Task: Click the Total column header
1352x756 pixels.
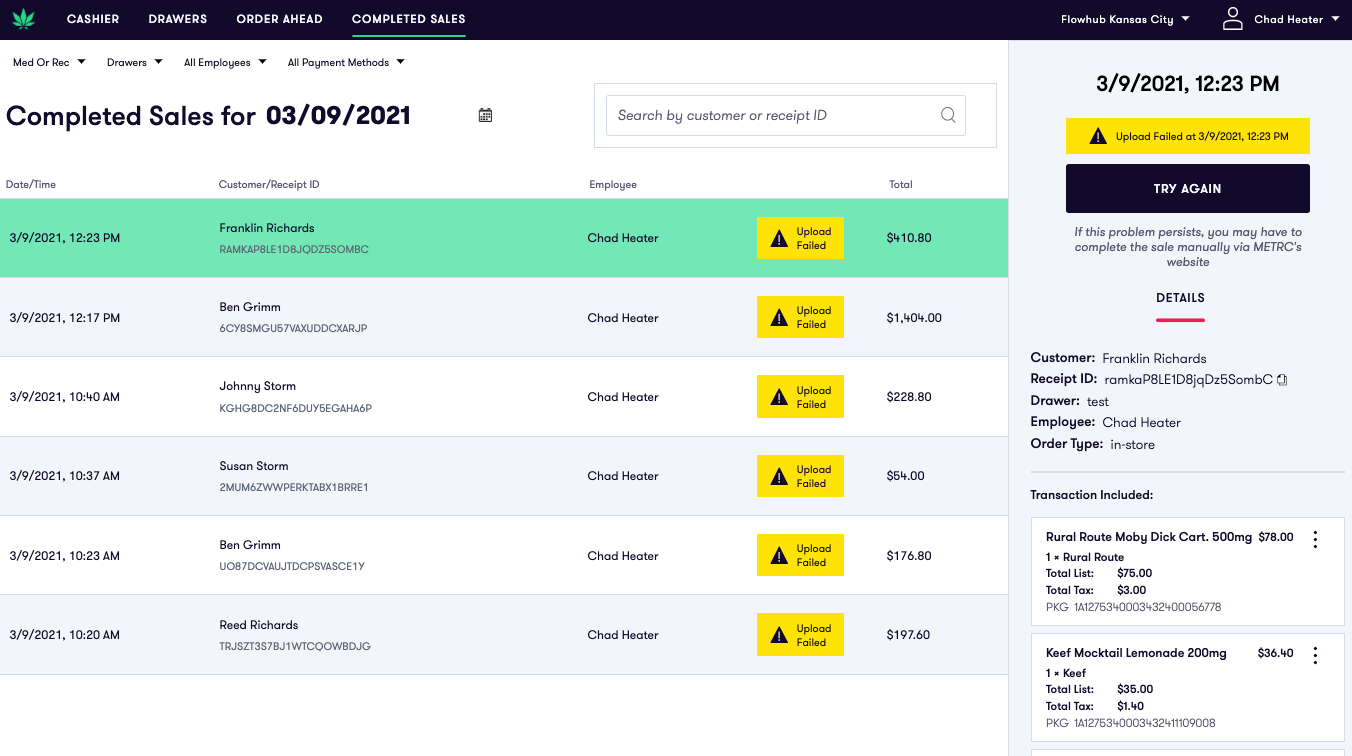Action: tap(901, 184)
